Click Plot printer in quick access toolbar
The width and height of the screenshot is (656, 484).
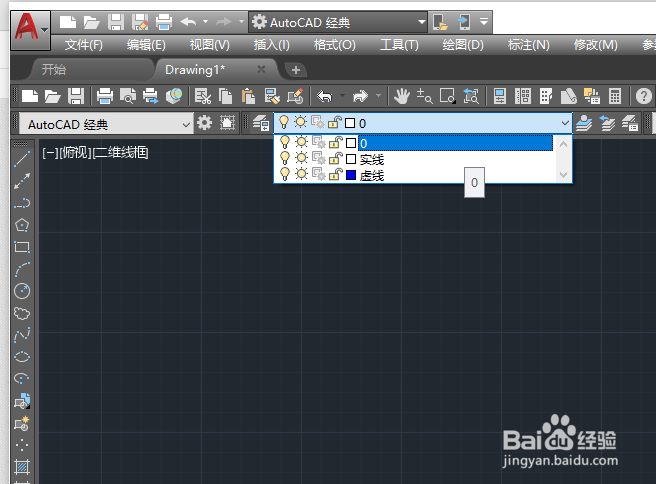164,22
